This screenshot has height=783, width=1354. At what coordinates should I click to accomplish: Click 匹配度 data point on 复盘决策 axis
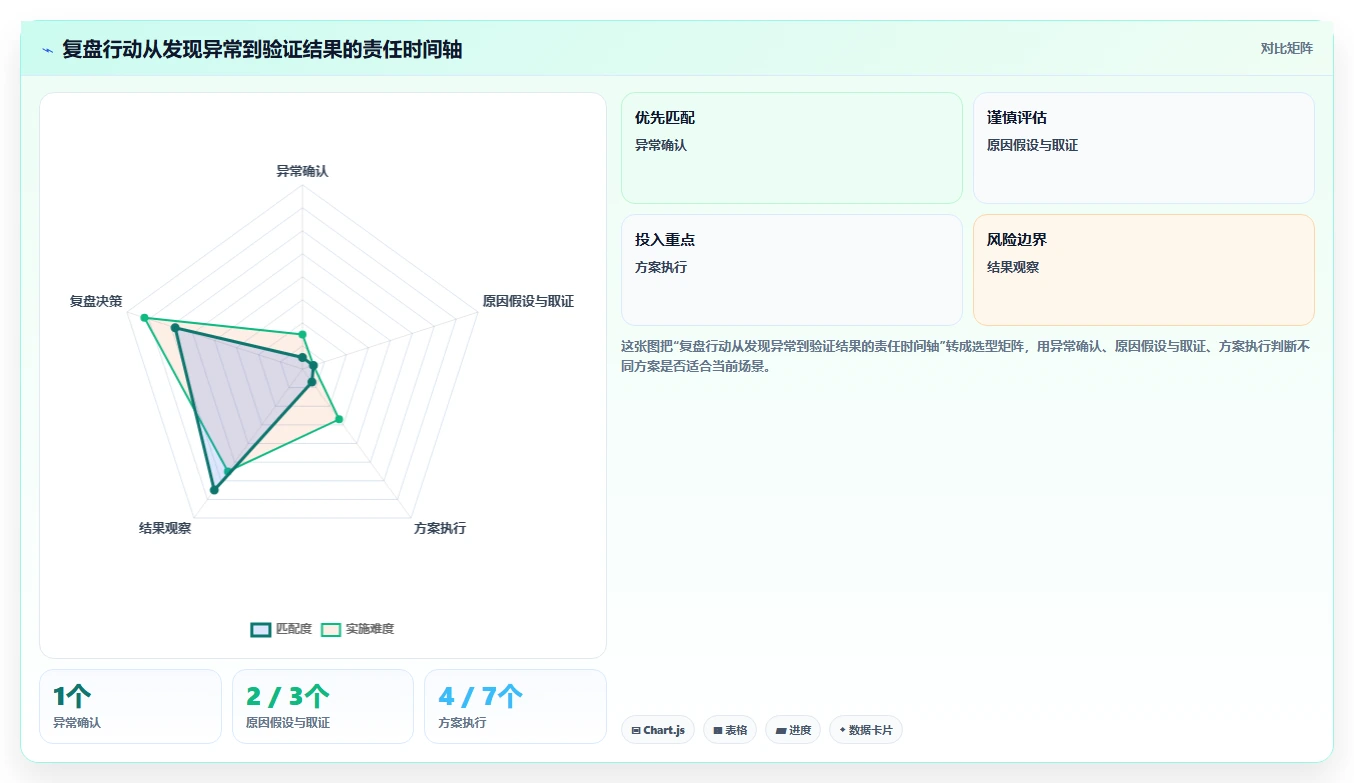[x=174, y=328]
